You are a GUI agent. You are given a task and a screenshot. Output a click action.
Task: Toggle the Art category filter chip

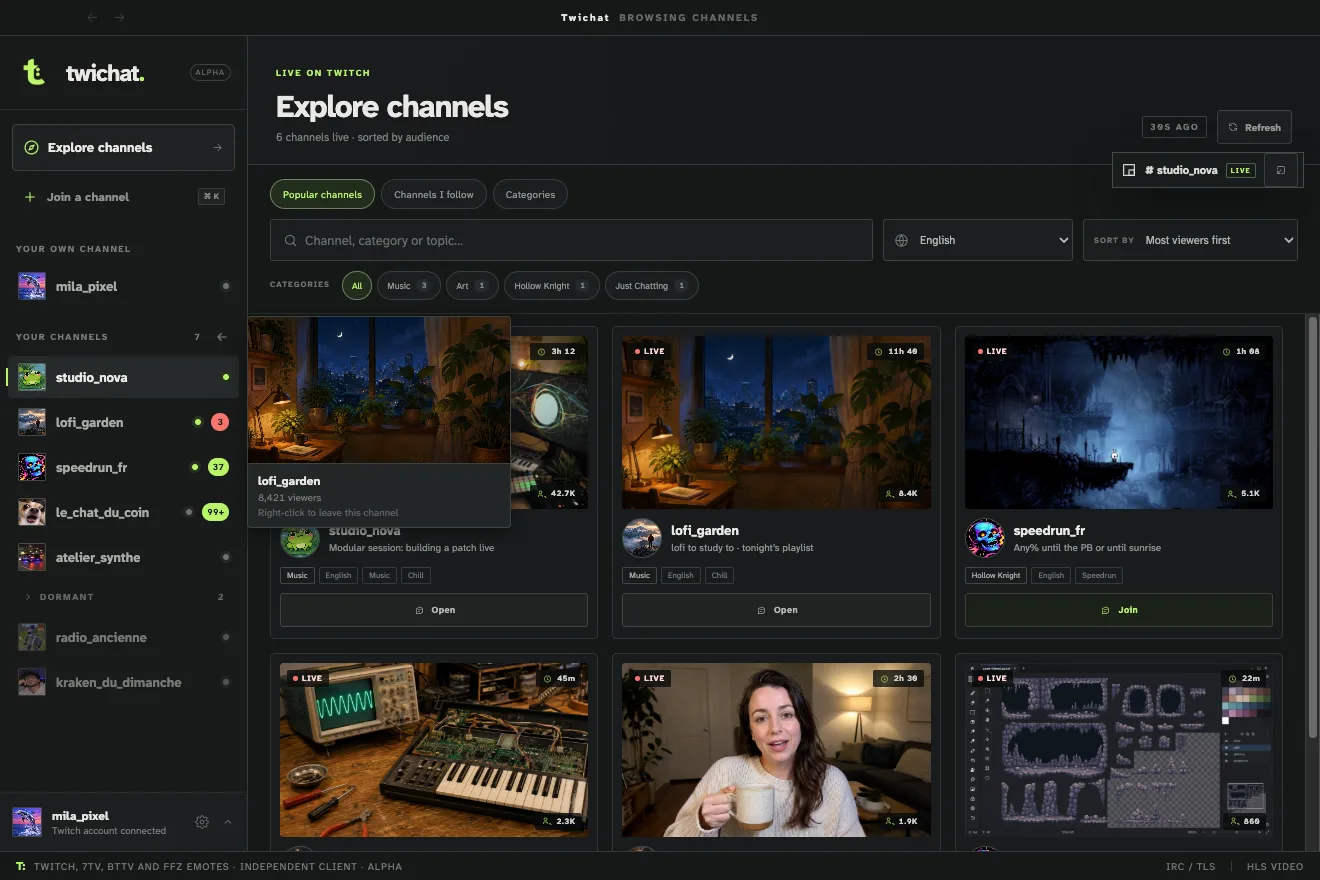(x=472, y=286)
